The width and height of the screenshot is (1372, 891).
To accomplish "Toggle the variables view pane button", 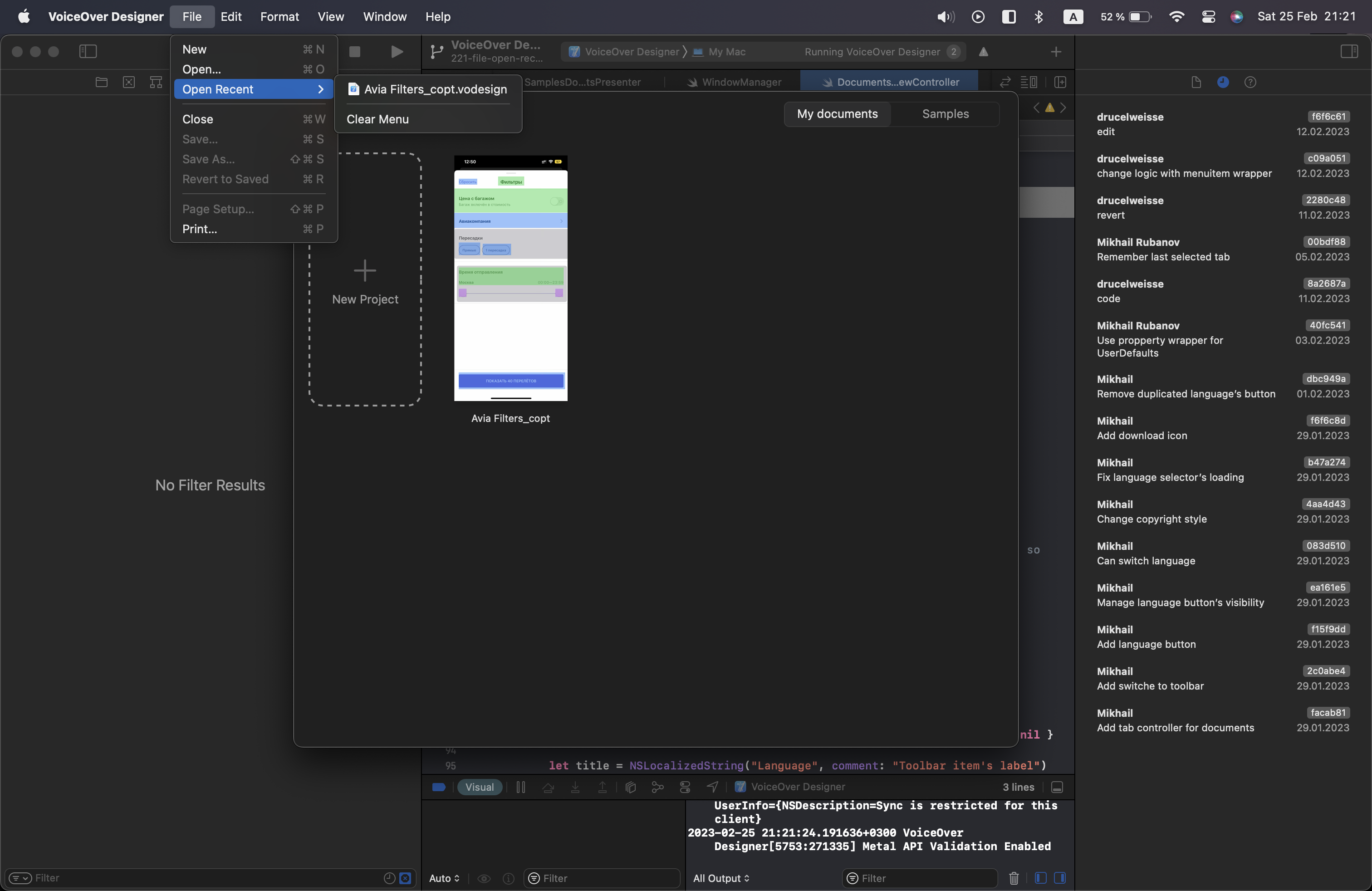I will (x=1040, y=878).
